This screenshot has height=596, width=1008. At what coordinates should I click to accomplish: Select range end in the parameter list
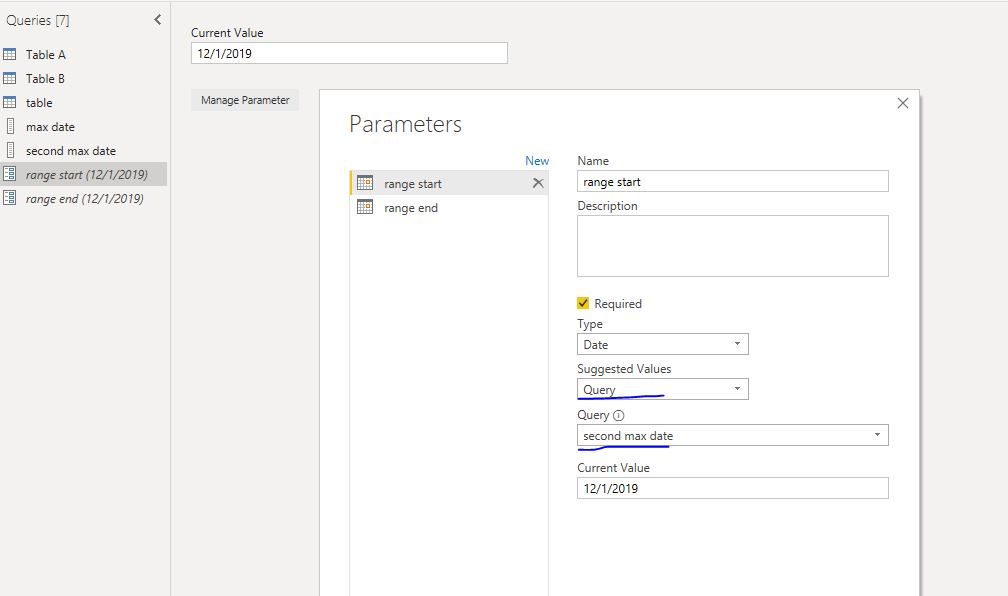pos(449,208)
